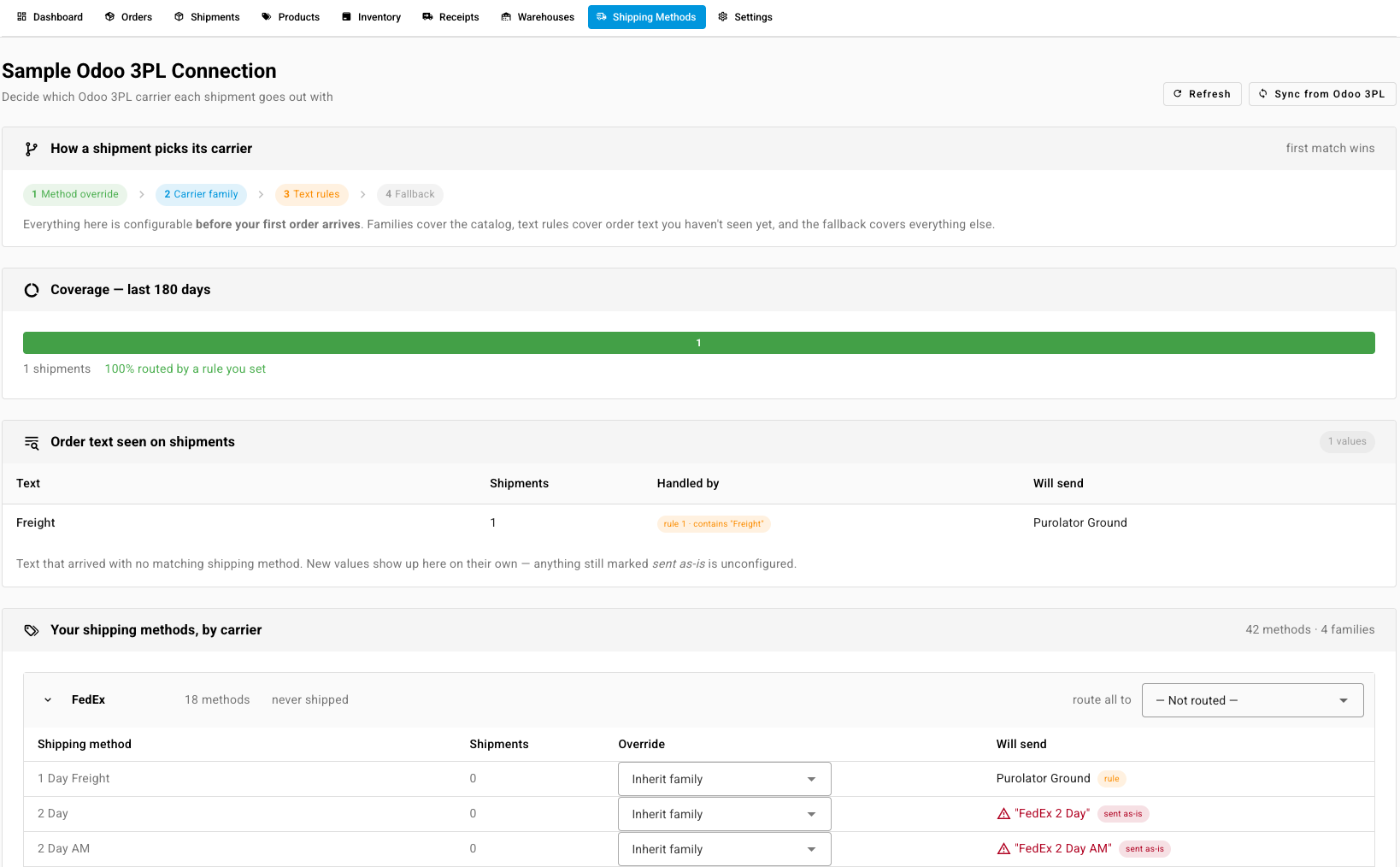This screenshot has width=1400, height=867.
Task: Open the route all to dropdown for FedEx
Action: coord(1252,700)
